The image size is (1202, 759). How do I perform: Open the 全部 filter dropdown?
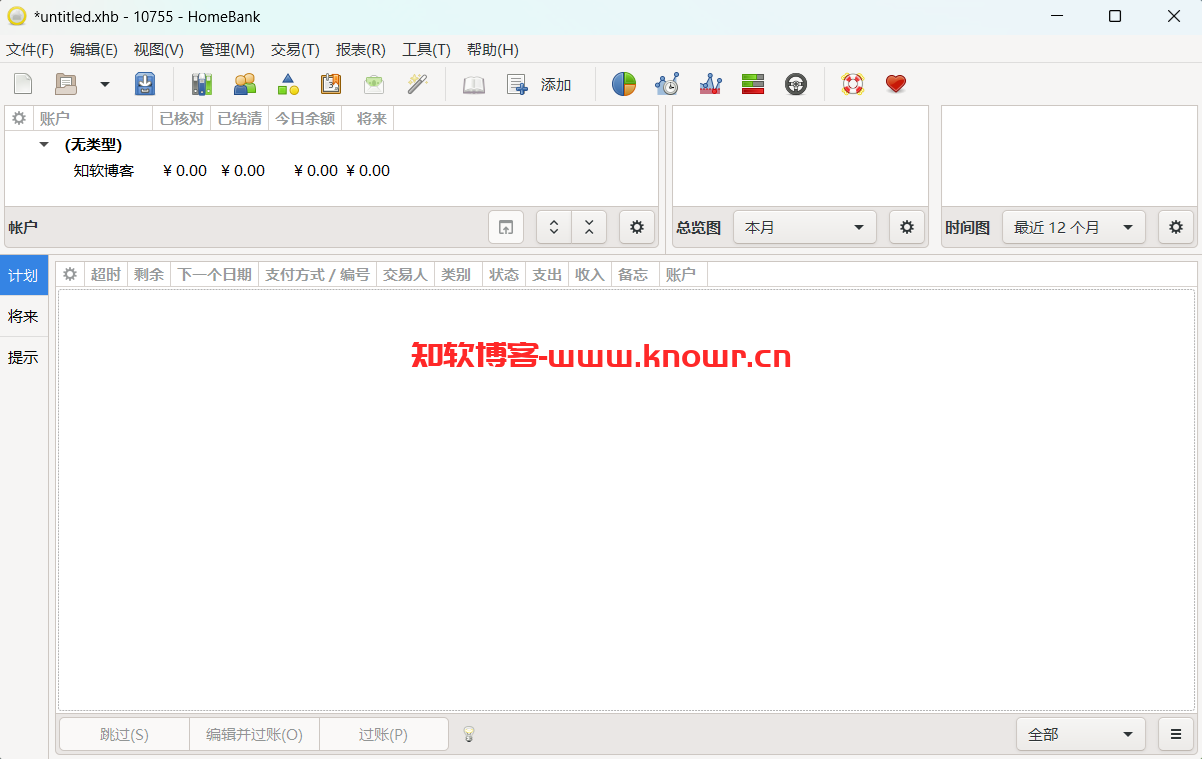point(1081,734)
